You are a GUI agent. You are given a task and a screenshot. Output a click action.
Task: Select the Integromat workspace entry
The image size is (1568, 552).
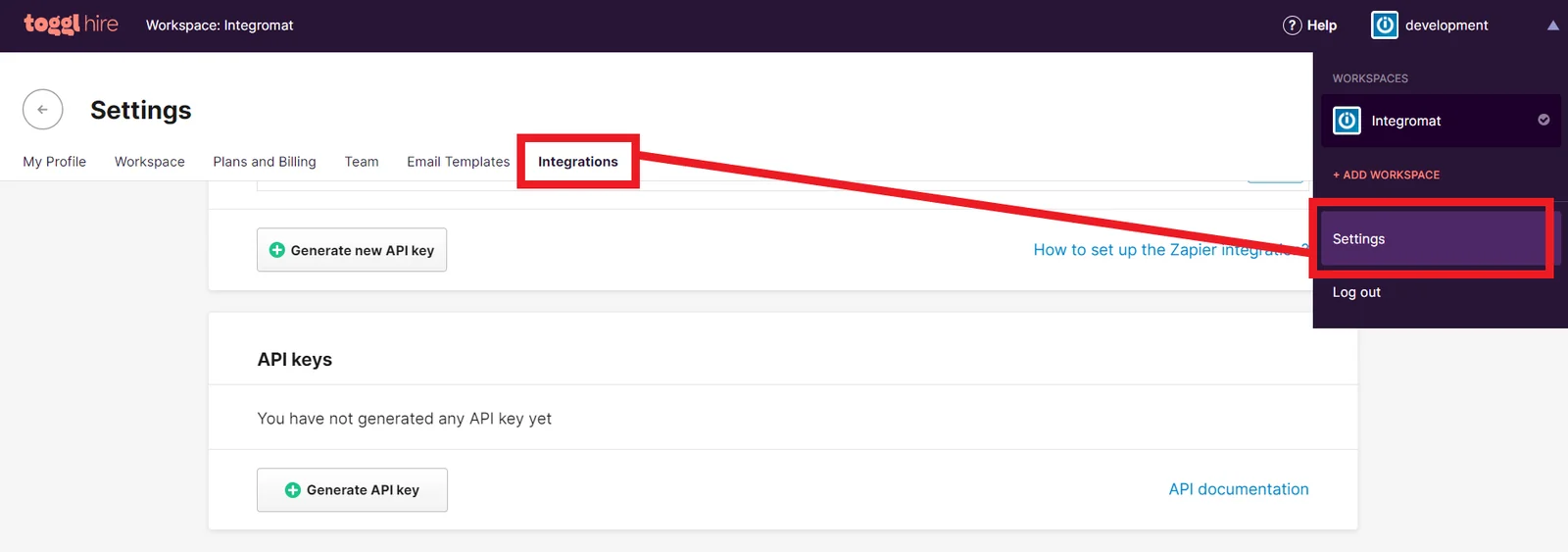[x=1441, y=121]
